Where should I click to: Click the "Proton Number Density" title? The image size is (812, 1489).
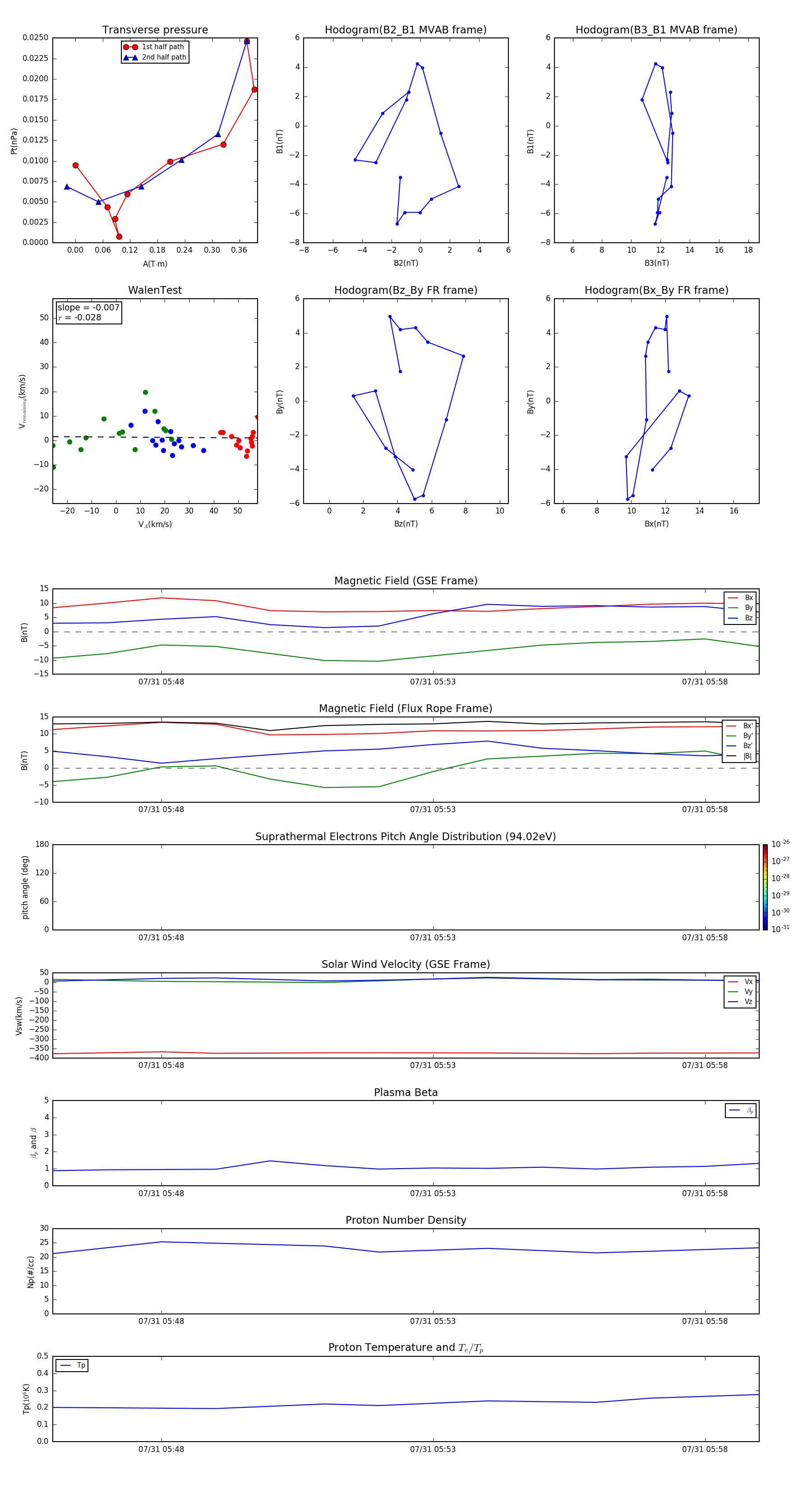point(406,1220)
